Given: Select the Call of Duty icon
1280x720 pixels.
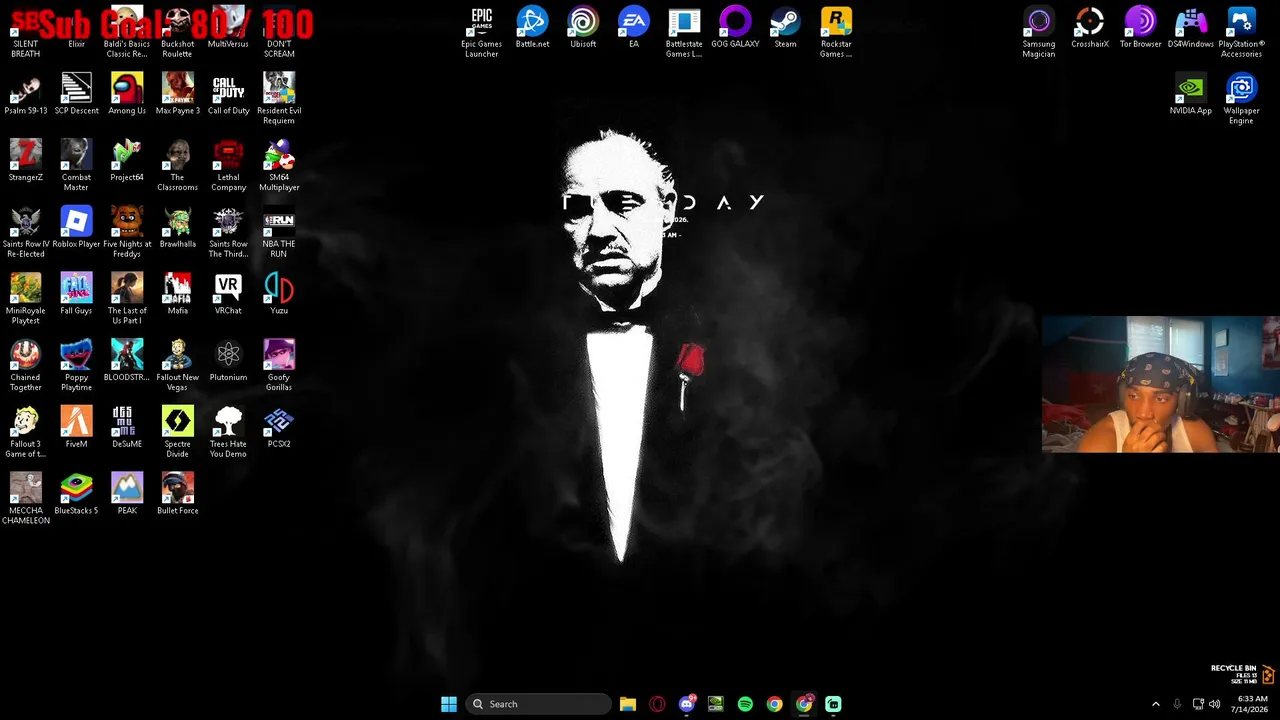Looking at the screenshot, I should (228, 94).
